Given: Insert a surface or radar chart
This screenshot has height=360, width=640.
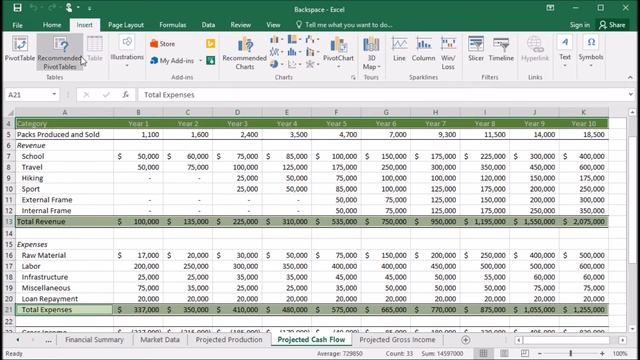Looking at the screenshot, I should [x=312, y=64].
